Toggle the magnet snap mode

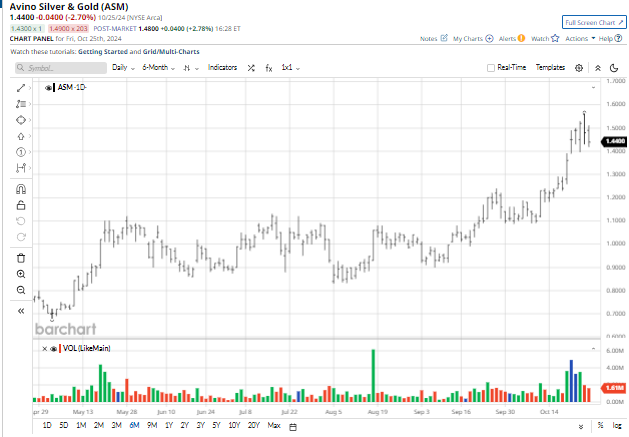click(21, 189)
